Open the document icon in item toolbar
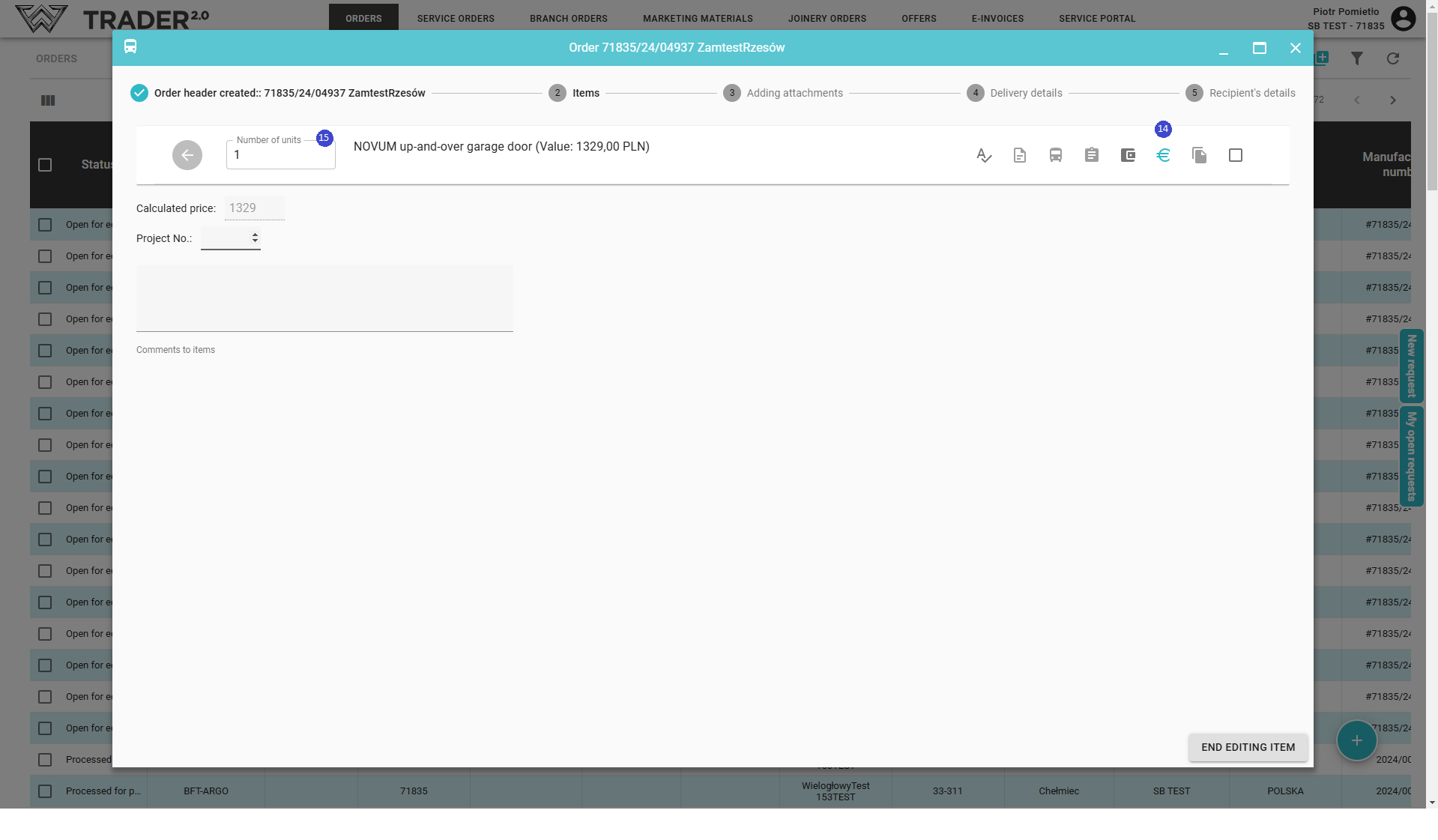1438x840 pixels. pyautogui.click(x=1020, y=155)
